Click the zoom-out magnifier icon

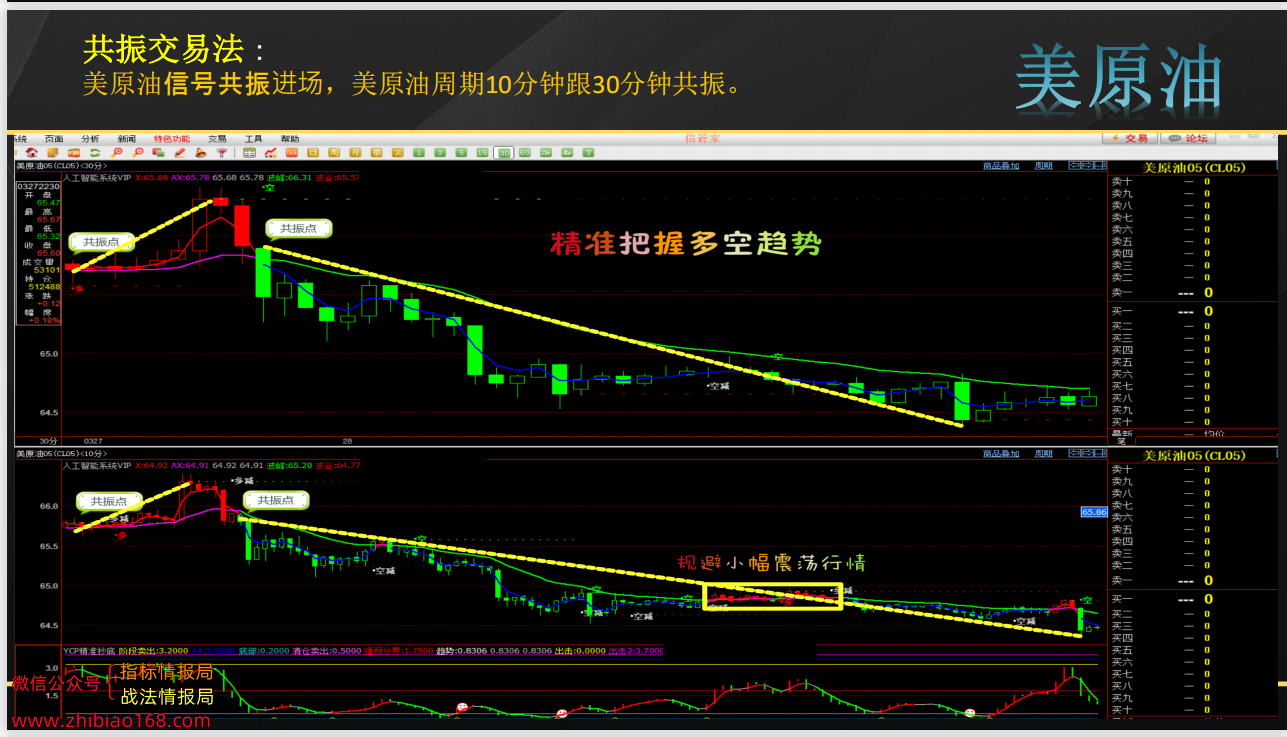coord(138,153)
